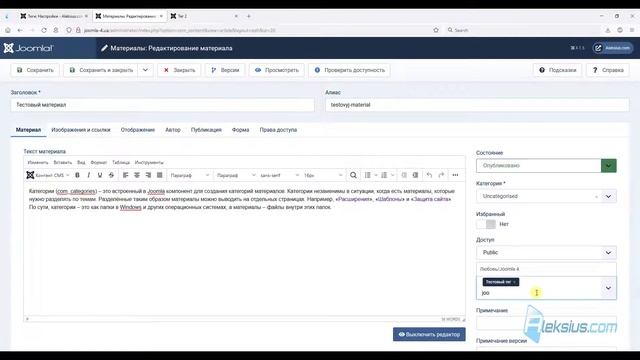Focus the Примечание input field
The width and height of the screenshot is (640, 360).
coord(546,323)
